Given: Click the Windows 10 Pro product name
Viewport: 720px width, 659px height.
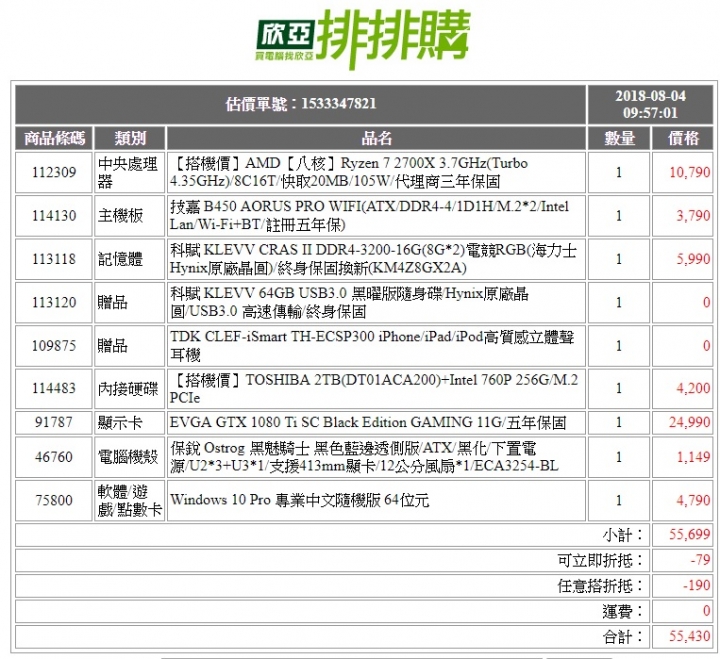Looking at the screenshot, I should coord(299,500).
